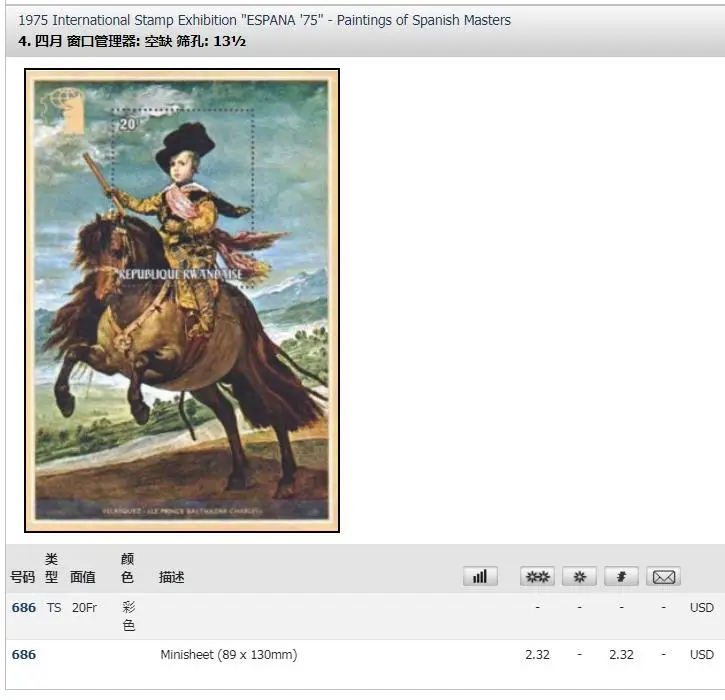Click the 20Fr face value cell
This screenshot has width=725, height=700.
pos(84,607)
